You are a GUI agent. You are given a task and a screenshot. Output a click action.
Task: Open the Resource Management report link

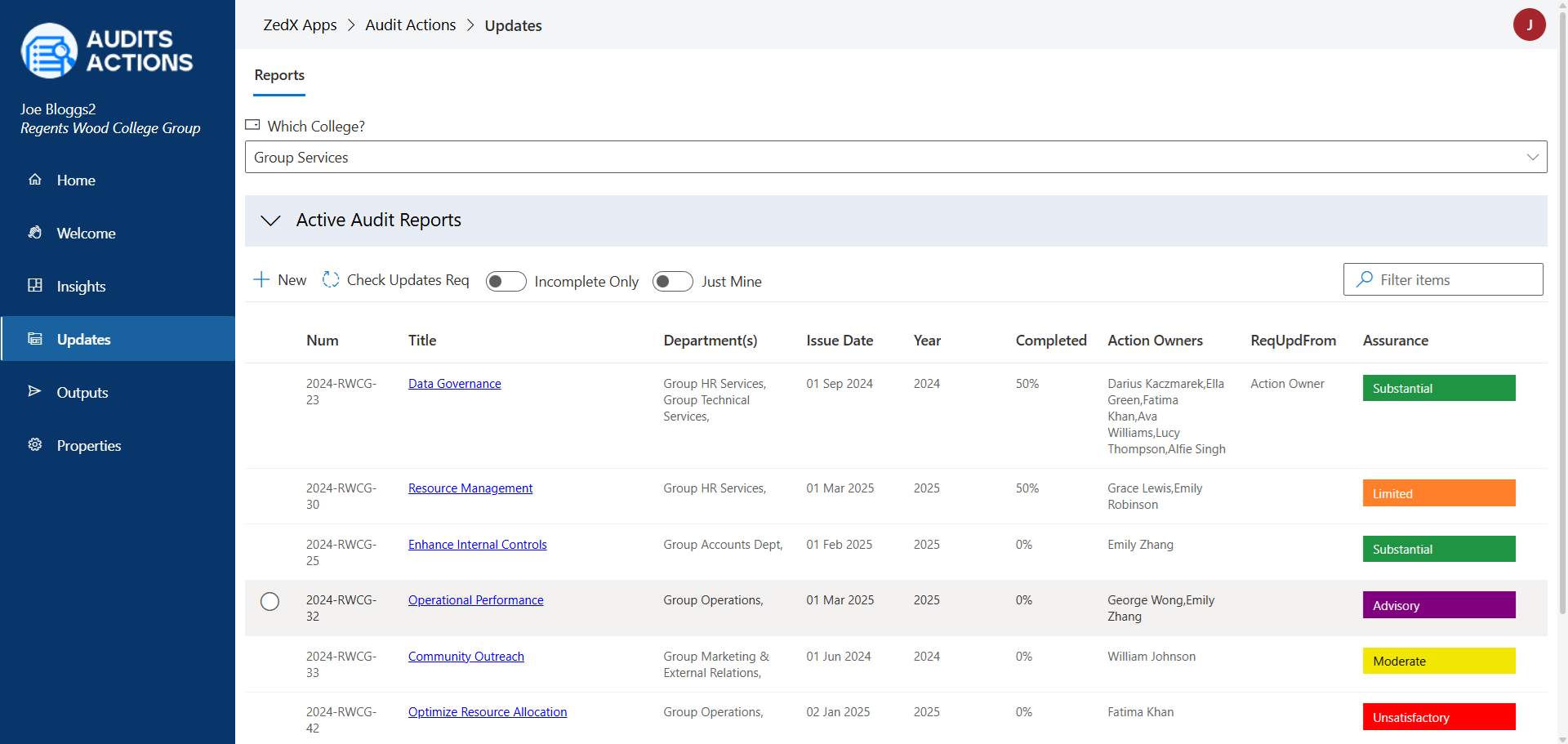pyautogui.click(x=470, y=488)
